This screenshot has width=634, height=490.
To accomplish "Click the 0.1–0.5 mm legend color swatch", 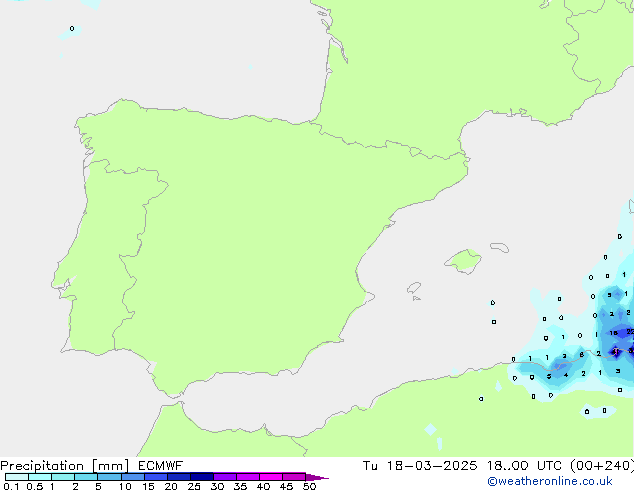I will [x=17, y=477].
